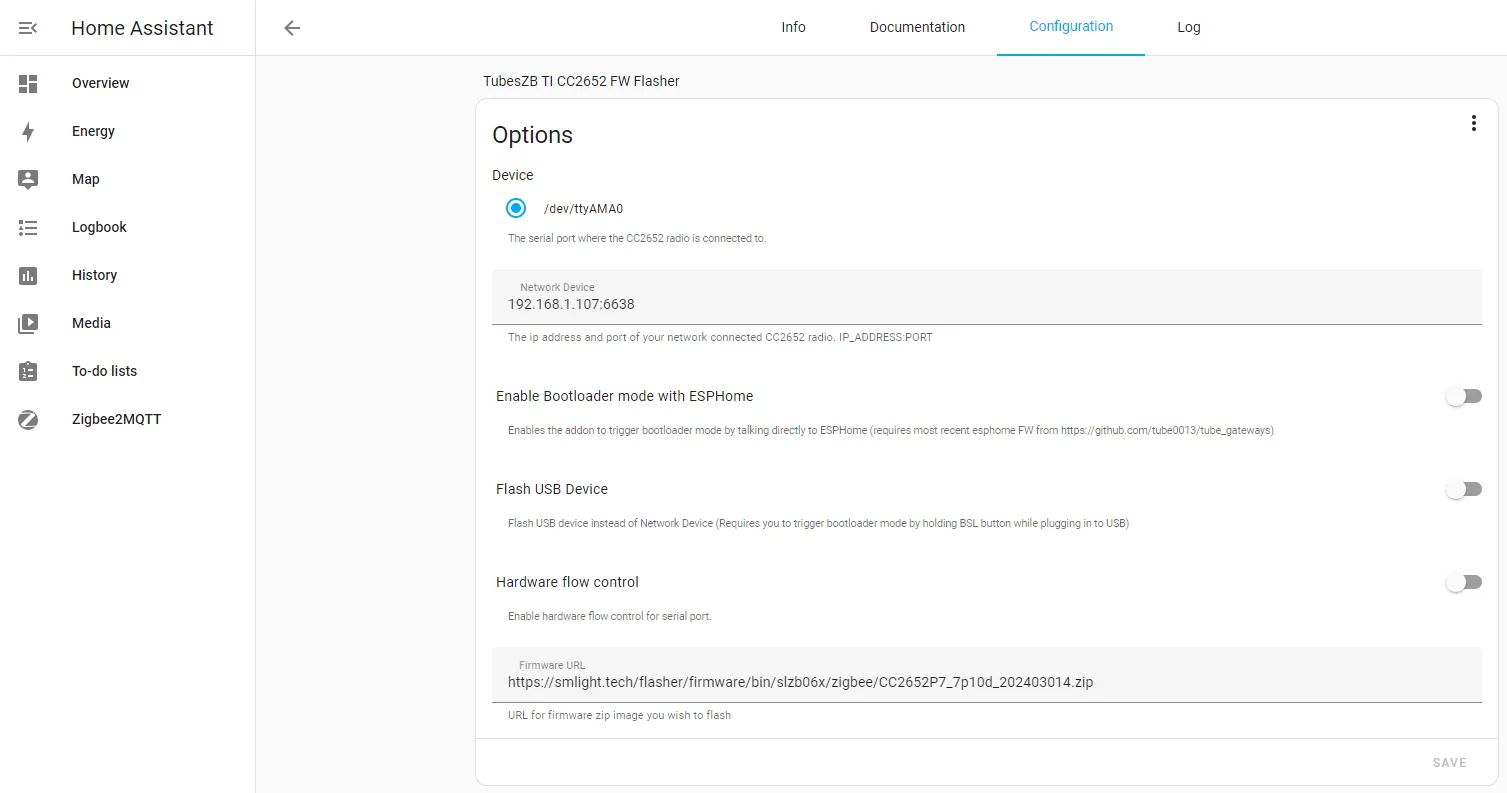Viewport: 1507px width, 793px height.
Task: Open the Options three-dot overflow menu
Action: pyautogui.click(x=1472, y=124)
